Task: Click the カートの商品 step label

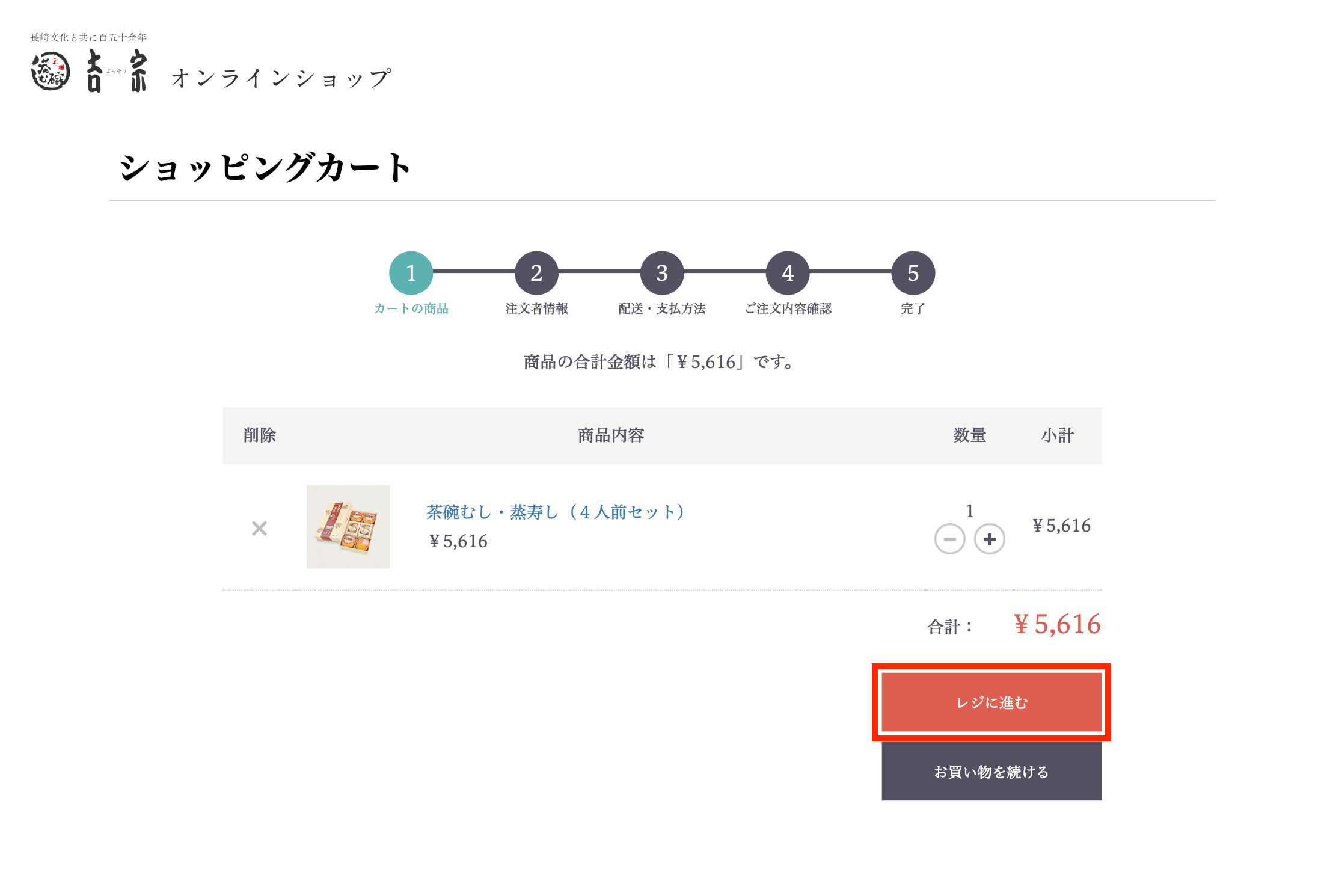Action: coord(411,308)
